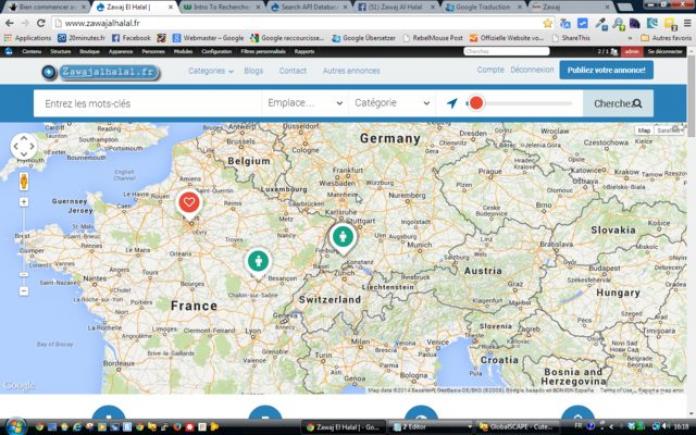Viewport: 696px width, 435px height.
Task: Click the Zawajalhalal.fr site logo
Action: point(101,72)
